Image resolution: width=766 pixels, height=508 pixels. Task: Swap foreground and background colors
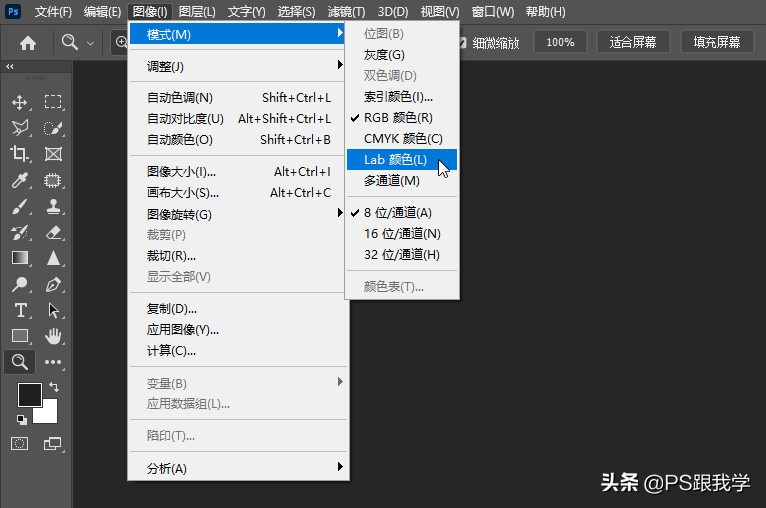[x=54, y=387]
